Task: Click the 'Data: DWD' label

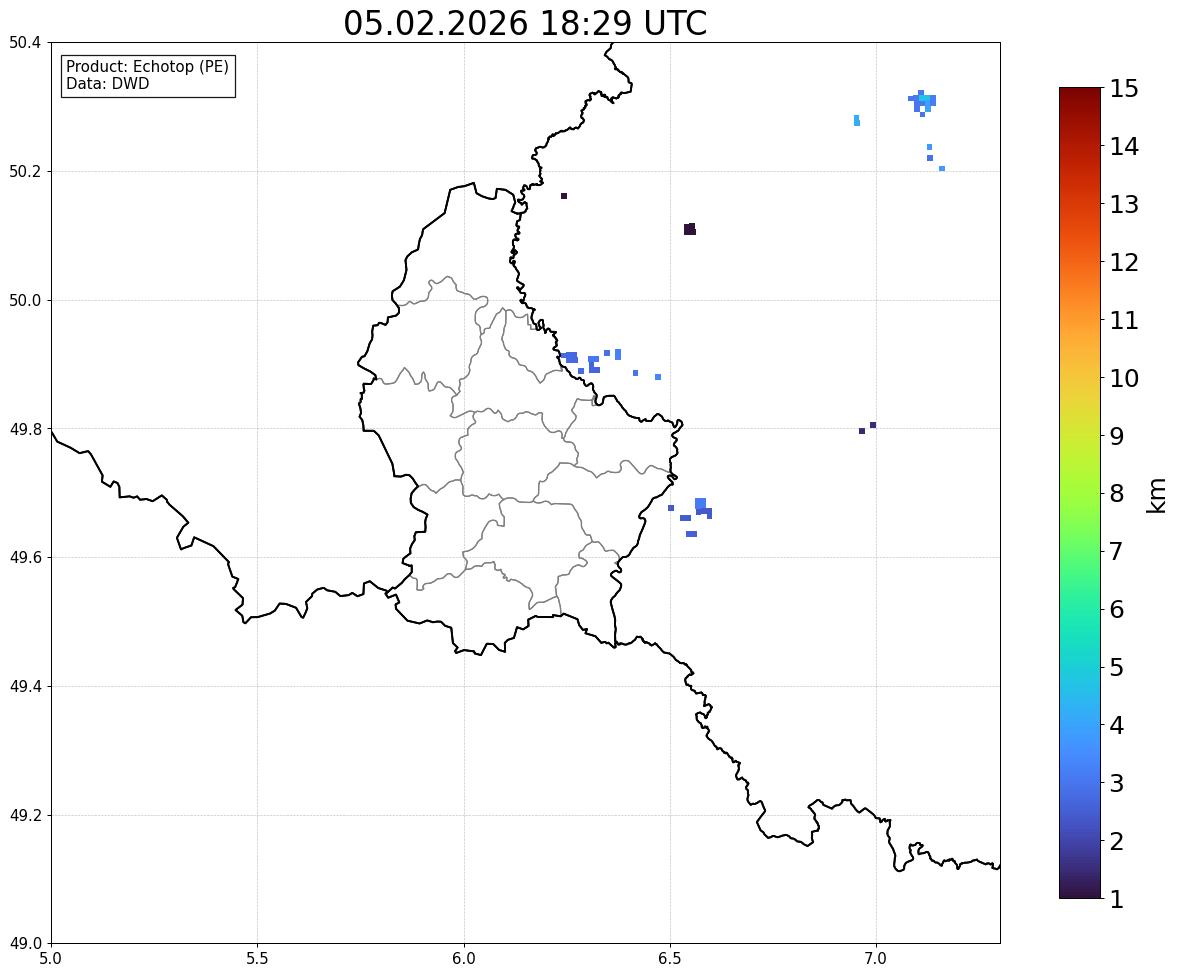Action: 107,83
